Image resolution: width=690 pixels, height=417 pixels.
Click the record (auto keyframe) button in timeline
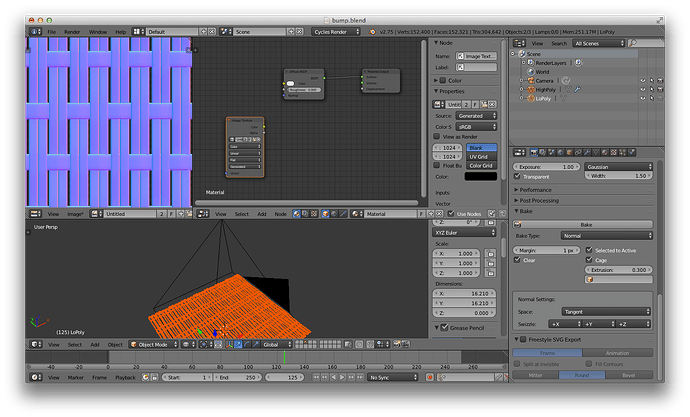click(x=430, y=377)
